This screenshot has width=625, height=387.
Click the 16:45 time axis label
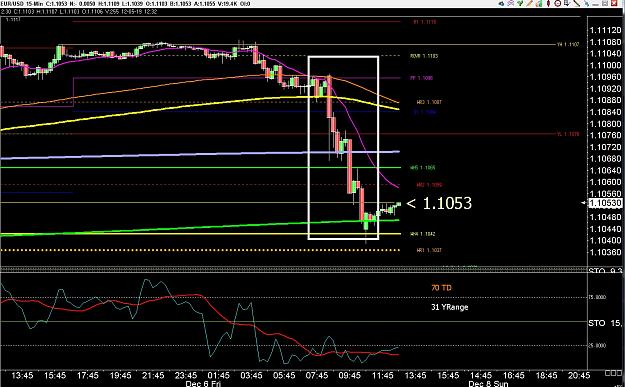click(513, 375)
